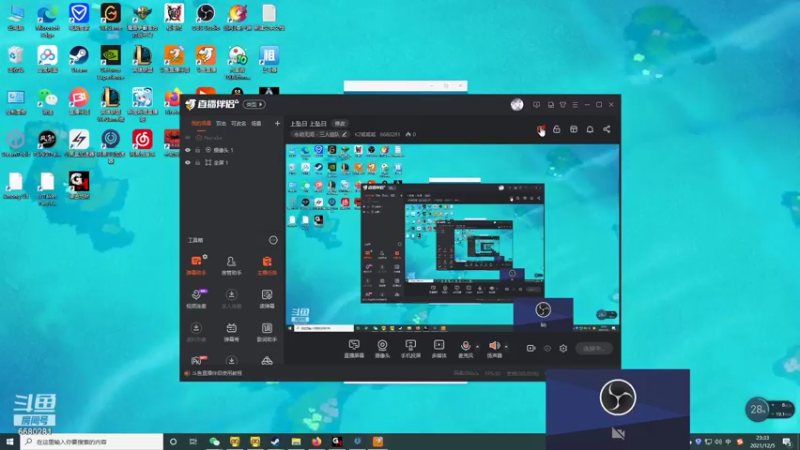Expand speaker options arrow
800x450 pixels.
[x=506, y=347]
